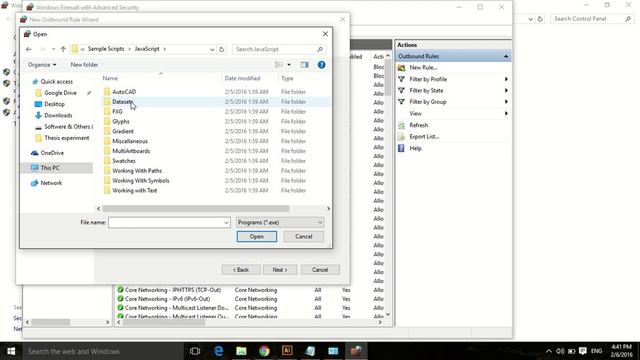Open the Organize dropdown menu
The height and width of the screenshot is (360, 640).
(42, 64)
